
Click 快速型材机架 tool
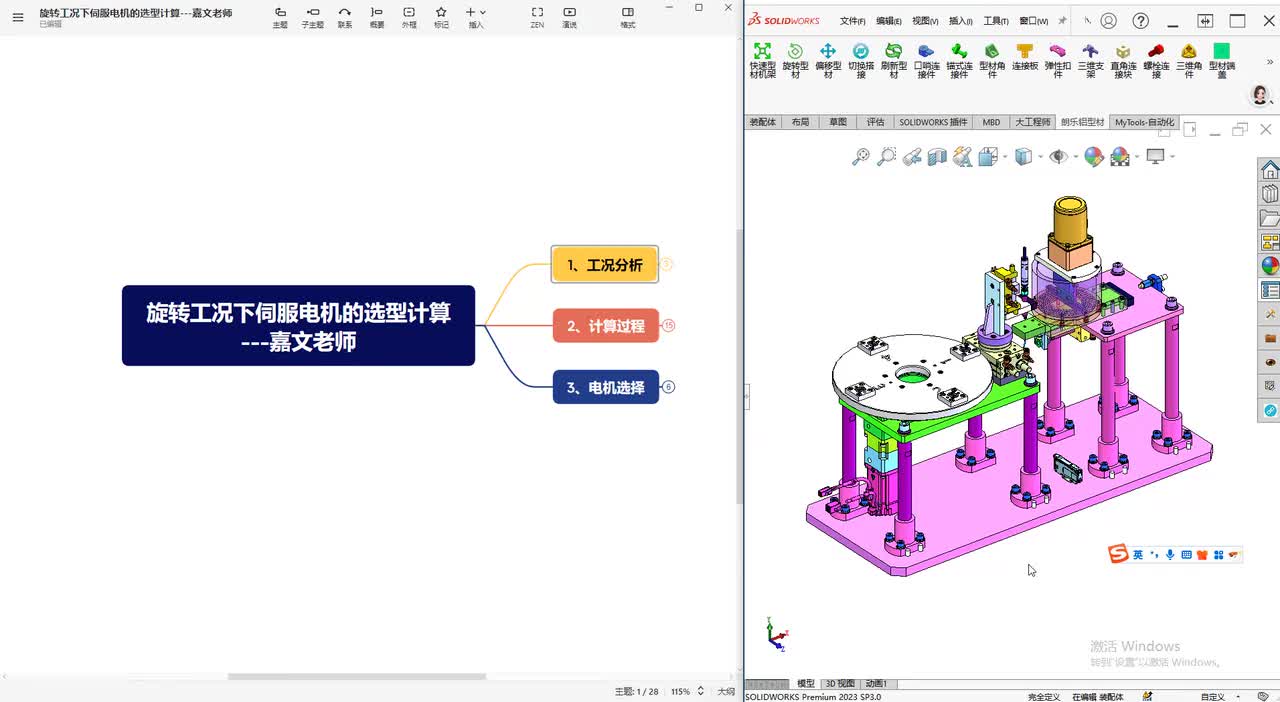point(762,60)
